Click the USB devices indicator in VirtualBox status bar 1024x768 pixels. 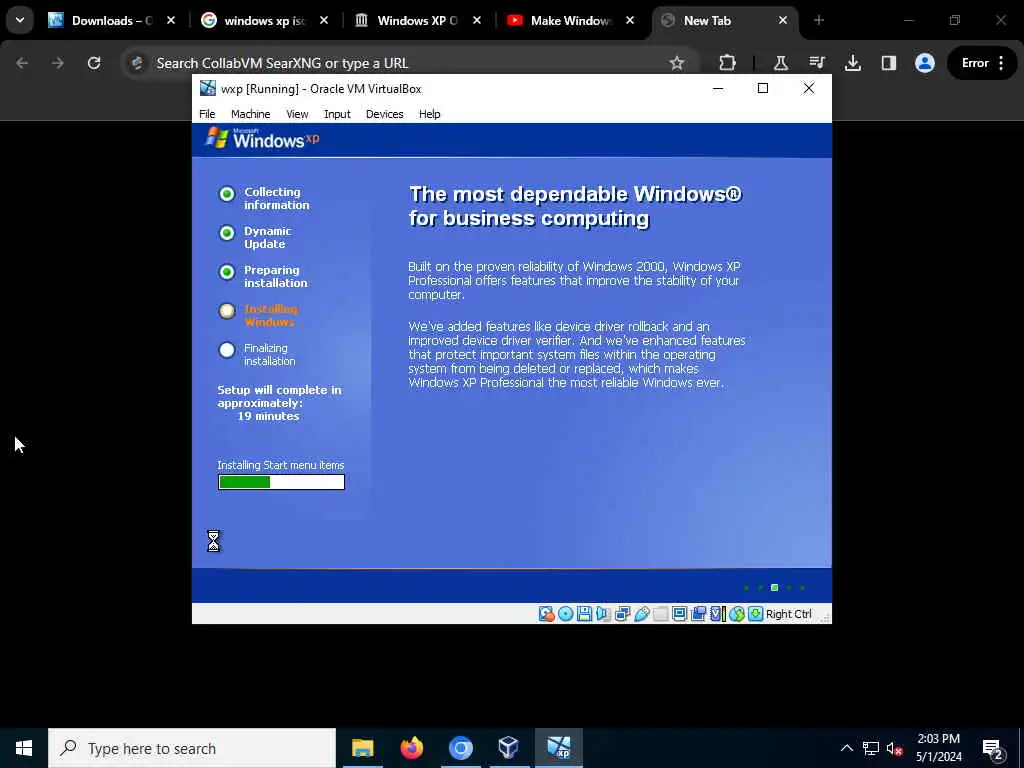pos(641,614)
